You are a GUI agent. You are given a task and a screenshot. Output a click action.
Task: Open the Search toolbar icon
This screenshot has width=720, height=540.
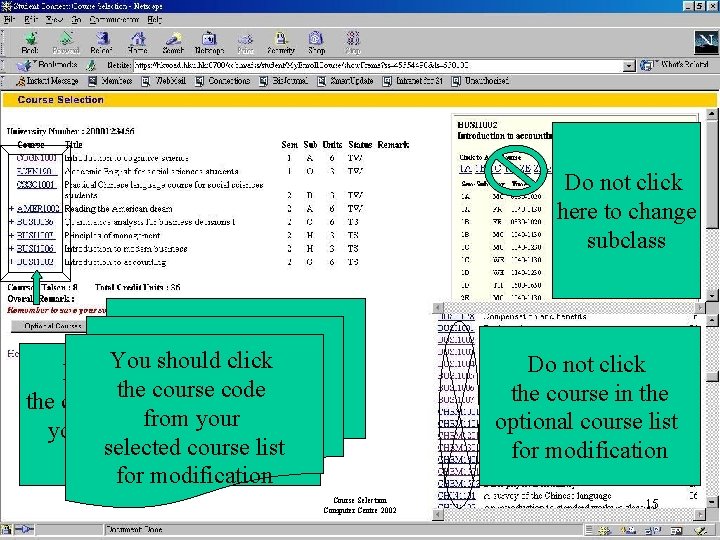(173, 43)
